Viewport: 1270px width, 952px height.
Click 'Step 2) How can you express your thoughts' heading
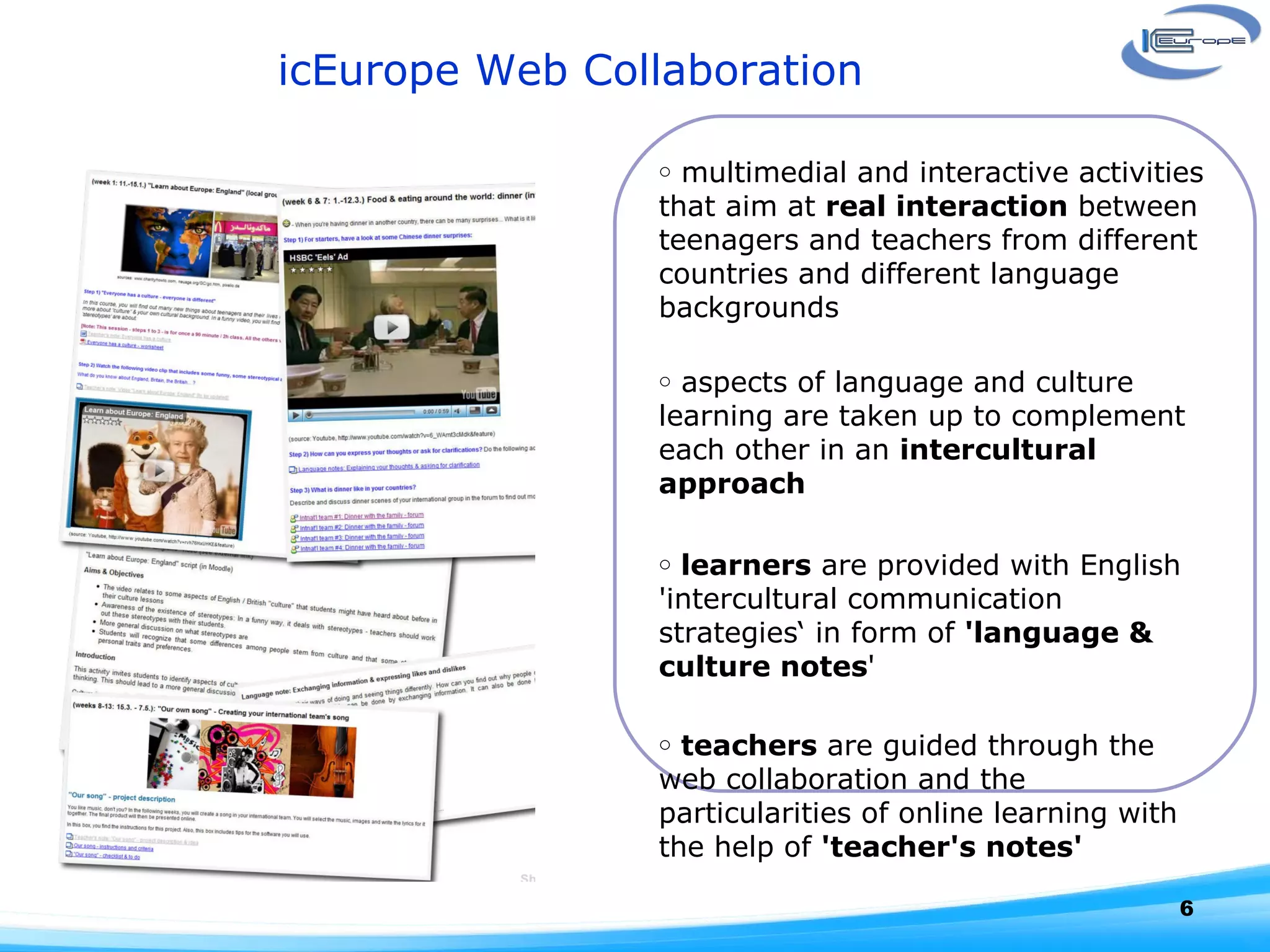tap(385, 452)
